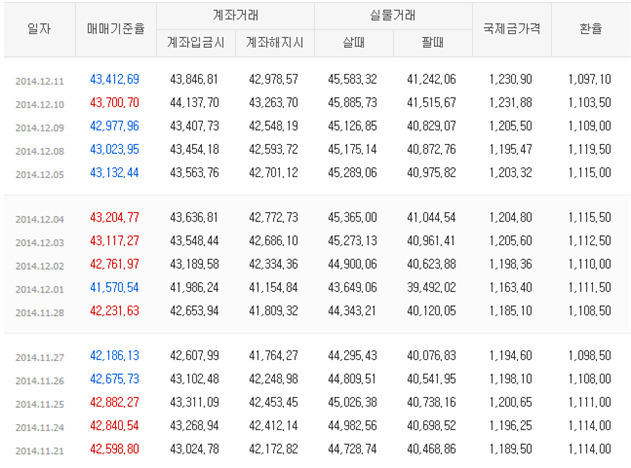Click the blue rate 42,977.96
Image resolution: width=631 pixels, height=468 pixels.
(x=115, y=126)
